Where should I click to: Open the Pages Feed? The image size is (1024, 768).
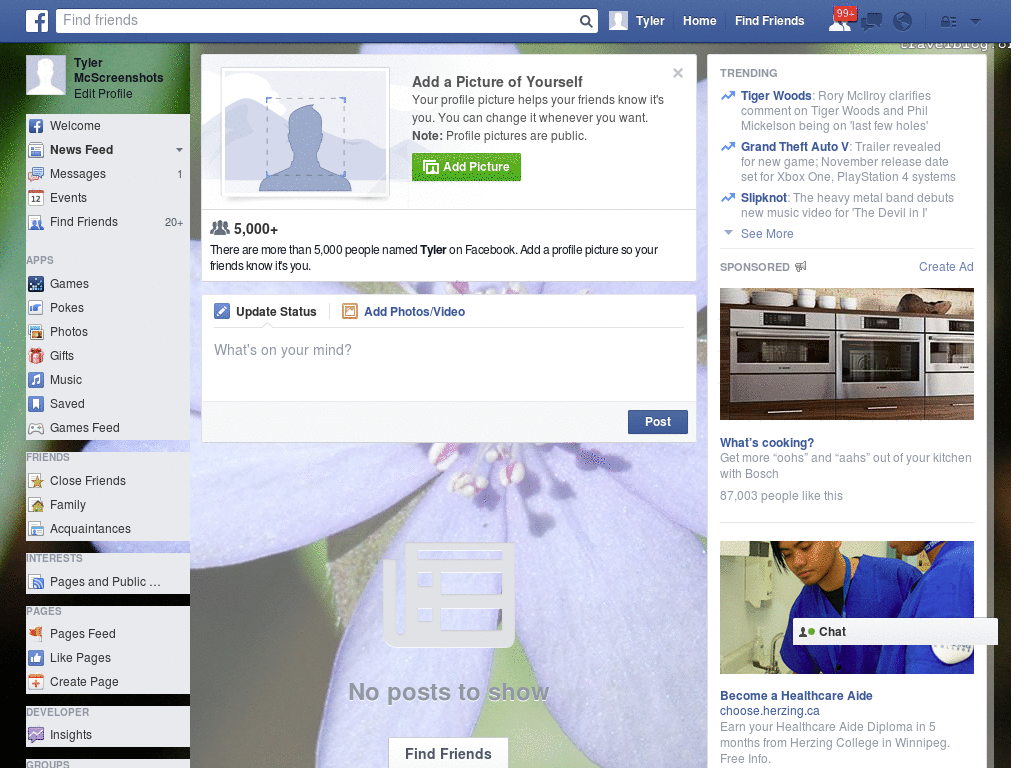(108, 633)
